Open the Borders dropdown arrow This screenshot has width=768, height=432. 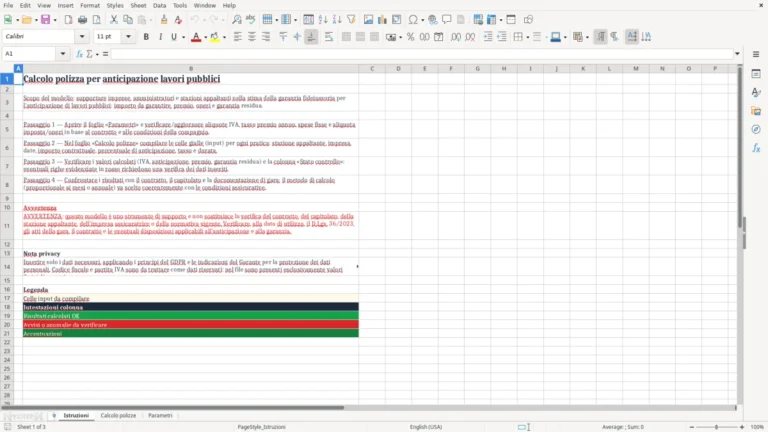(528, 37)
